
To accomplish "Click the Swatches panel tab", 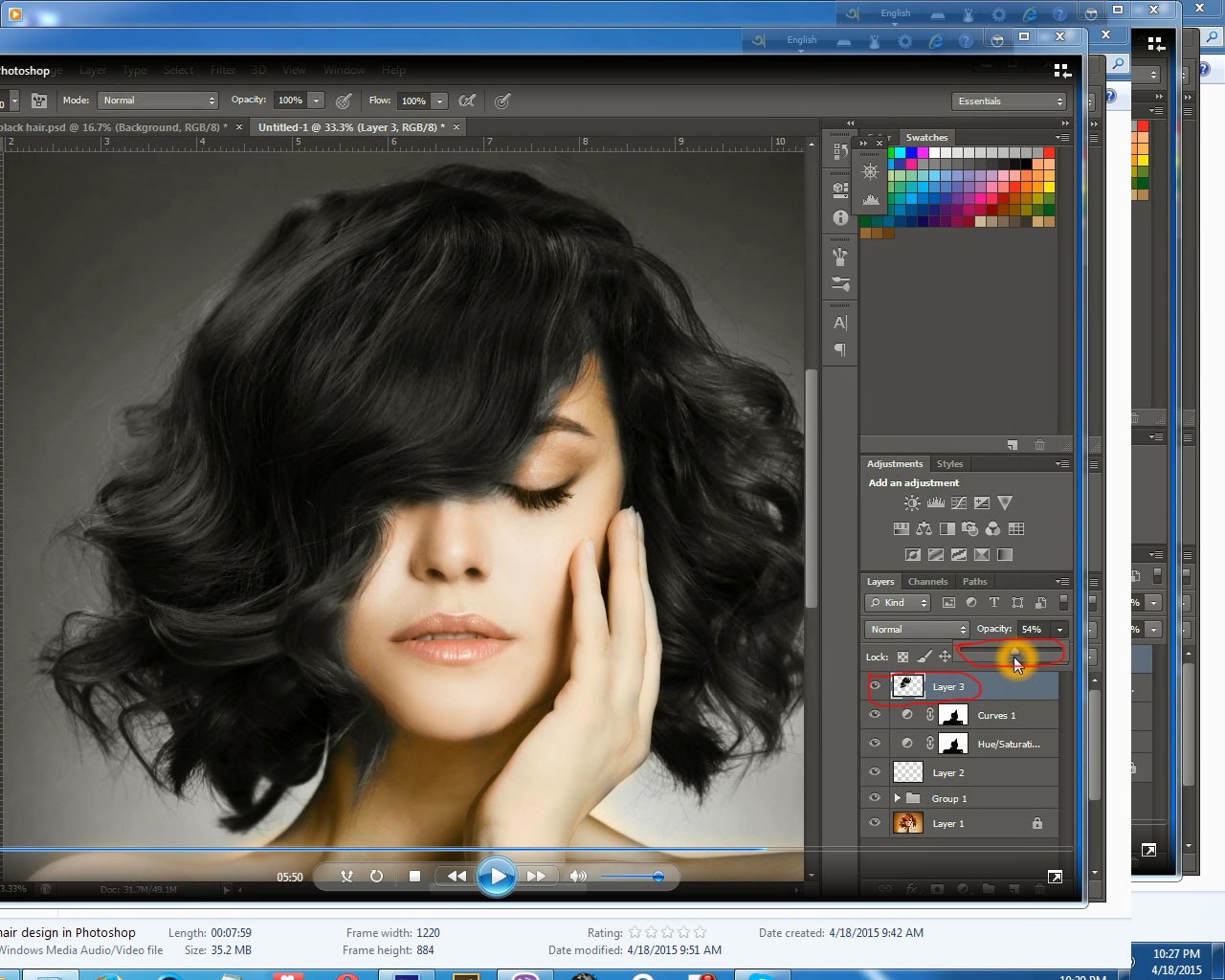I will [x=926, y=137].
